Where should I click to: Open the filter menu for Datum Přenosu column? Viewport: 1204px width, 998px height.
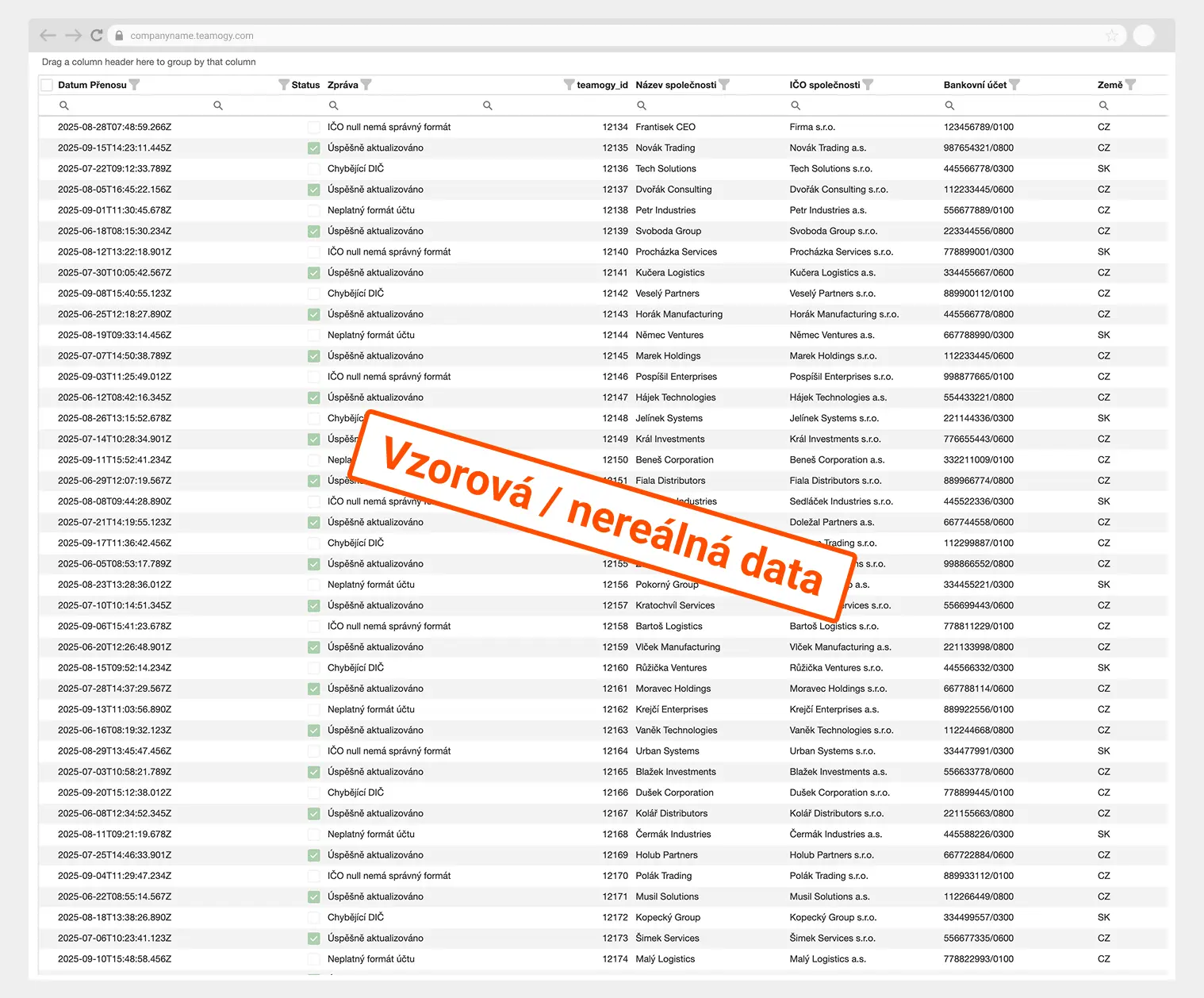pos(134,85)
